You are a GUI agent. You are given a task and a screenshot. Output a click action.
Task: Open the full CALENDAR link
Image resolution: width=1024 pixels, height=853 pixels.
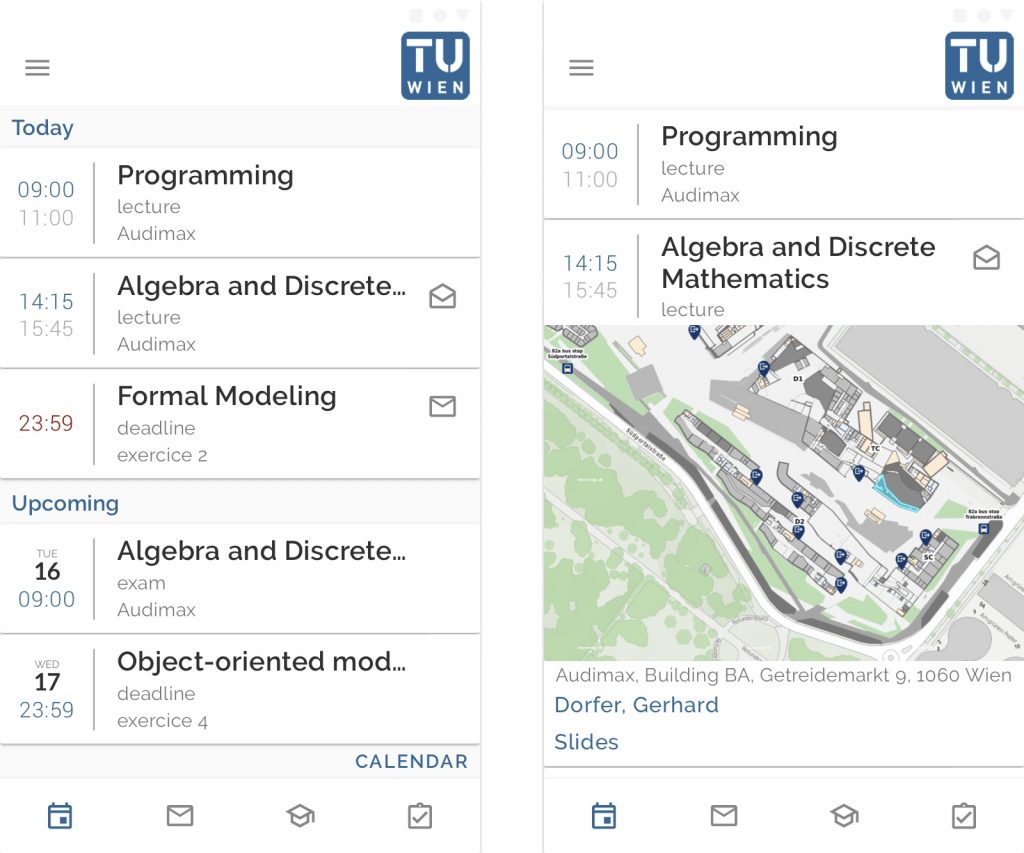pyautogui.click(x=411, y=762)
